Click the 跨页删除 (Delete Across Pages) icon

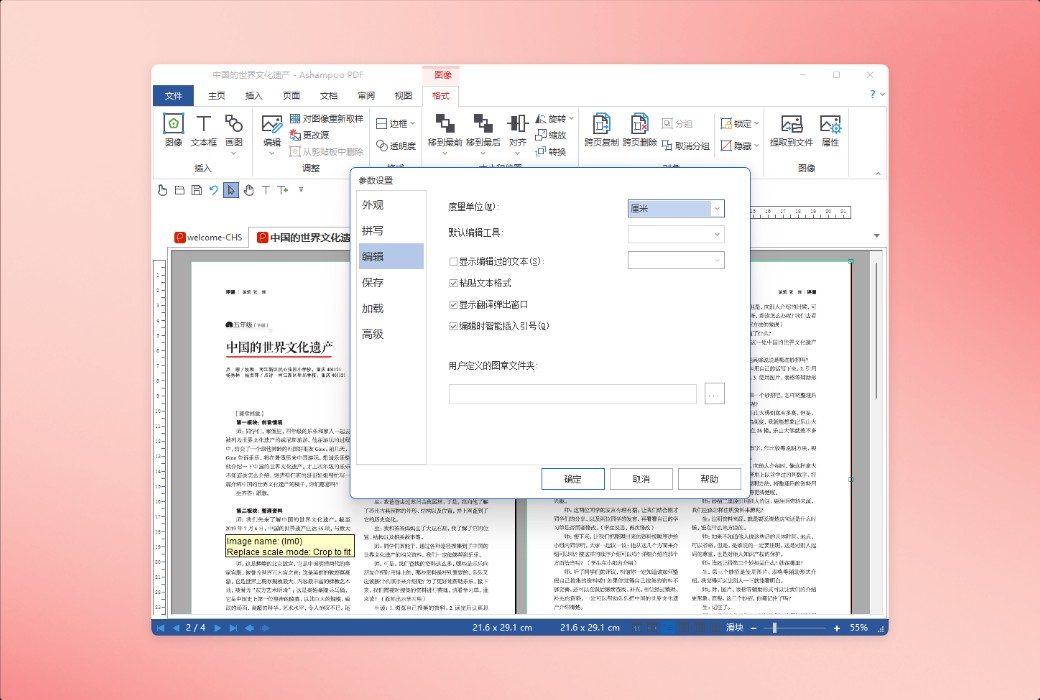(638, 124)
